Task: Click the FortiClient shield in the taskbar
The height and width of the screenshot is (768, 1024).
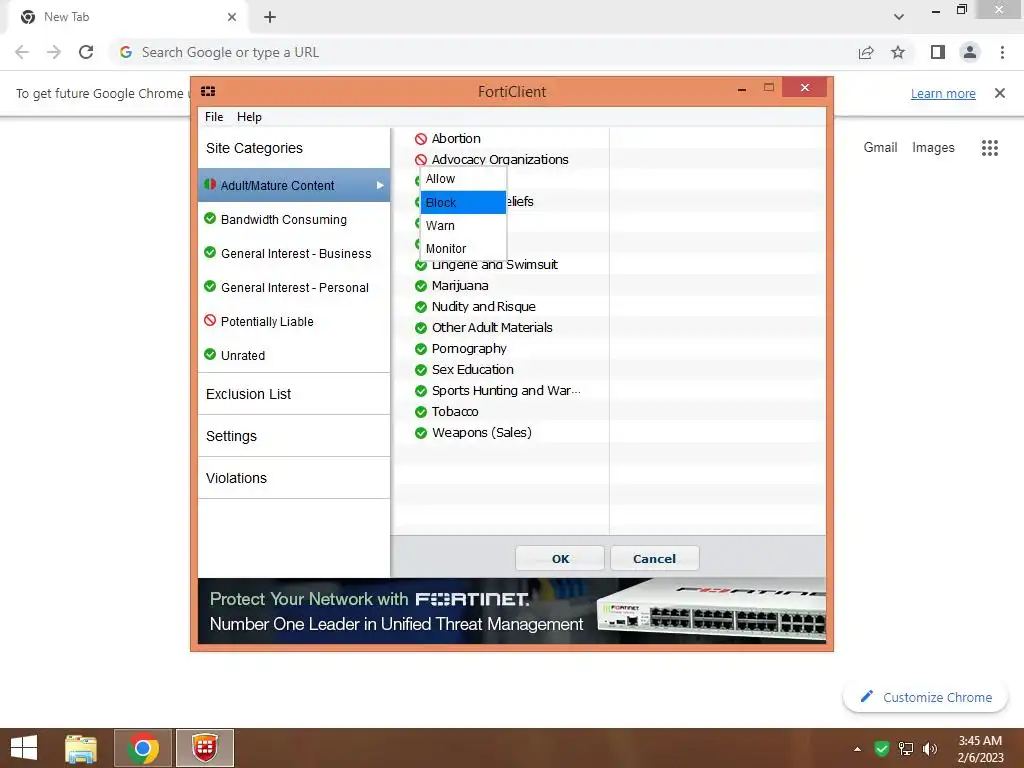Action: click(204, 748)
